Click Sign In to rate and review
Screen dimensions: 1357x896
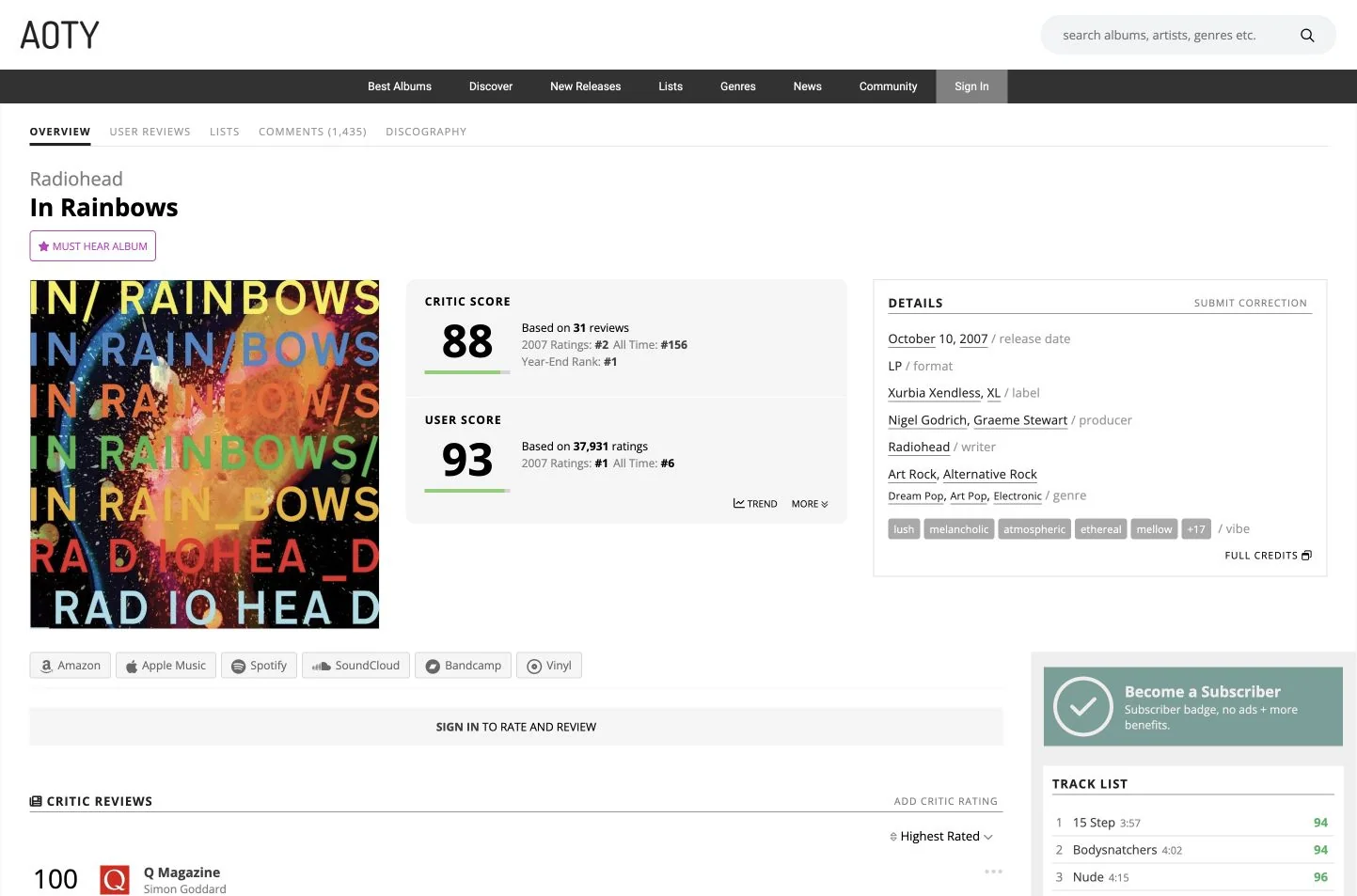click(516, 727)
